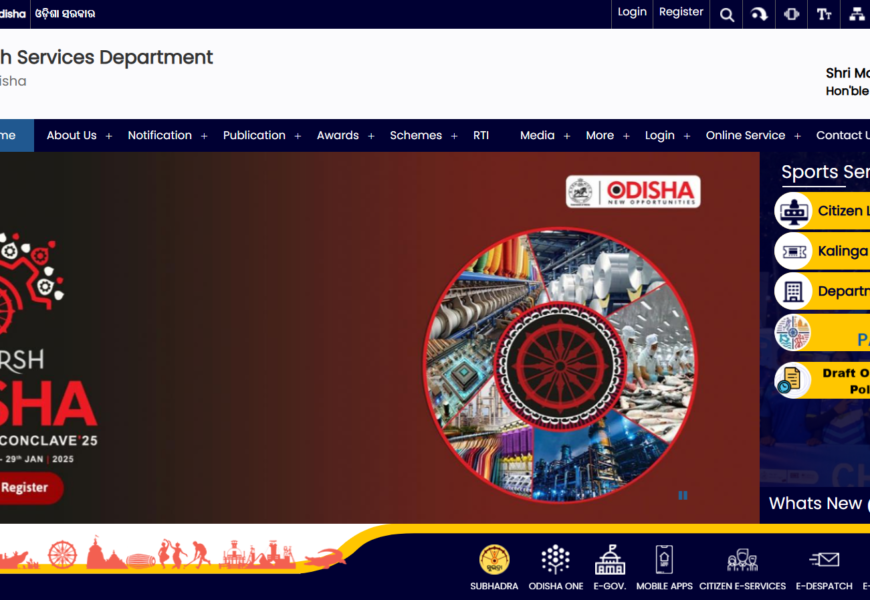Viewport: 870px width, 600px height.
Task: Open the E-Gov. building icon
Action: pyautogui.click(x=609, y=560)
